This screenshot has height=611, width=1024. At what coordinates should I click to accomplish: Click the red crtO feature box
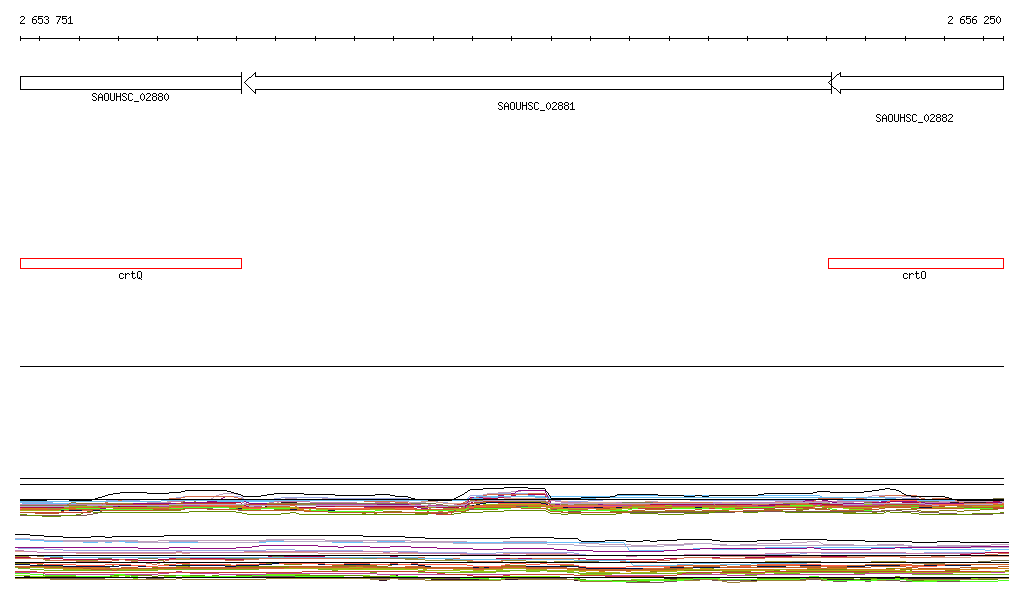[916, 264]
